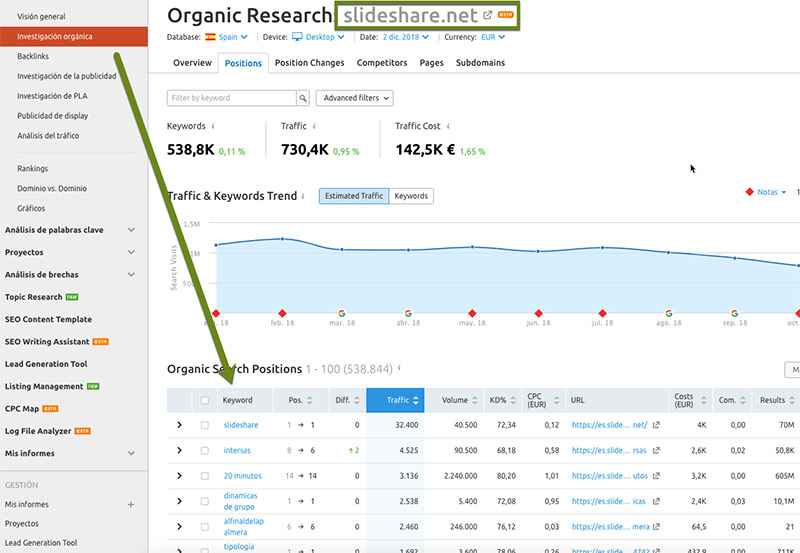This screenshot has height=553, width=800.
Task: Open Backlinks in the sidebar
Action: (x=33, y=56)
